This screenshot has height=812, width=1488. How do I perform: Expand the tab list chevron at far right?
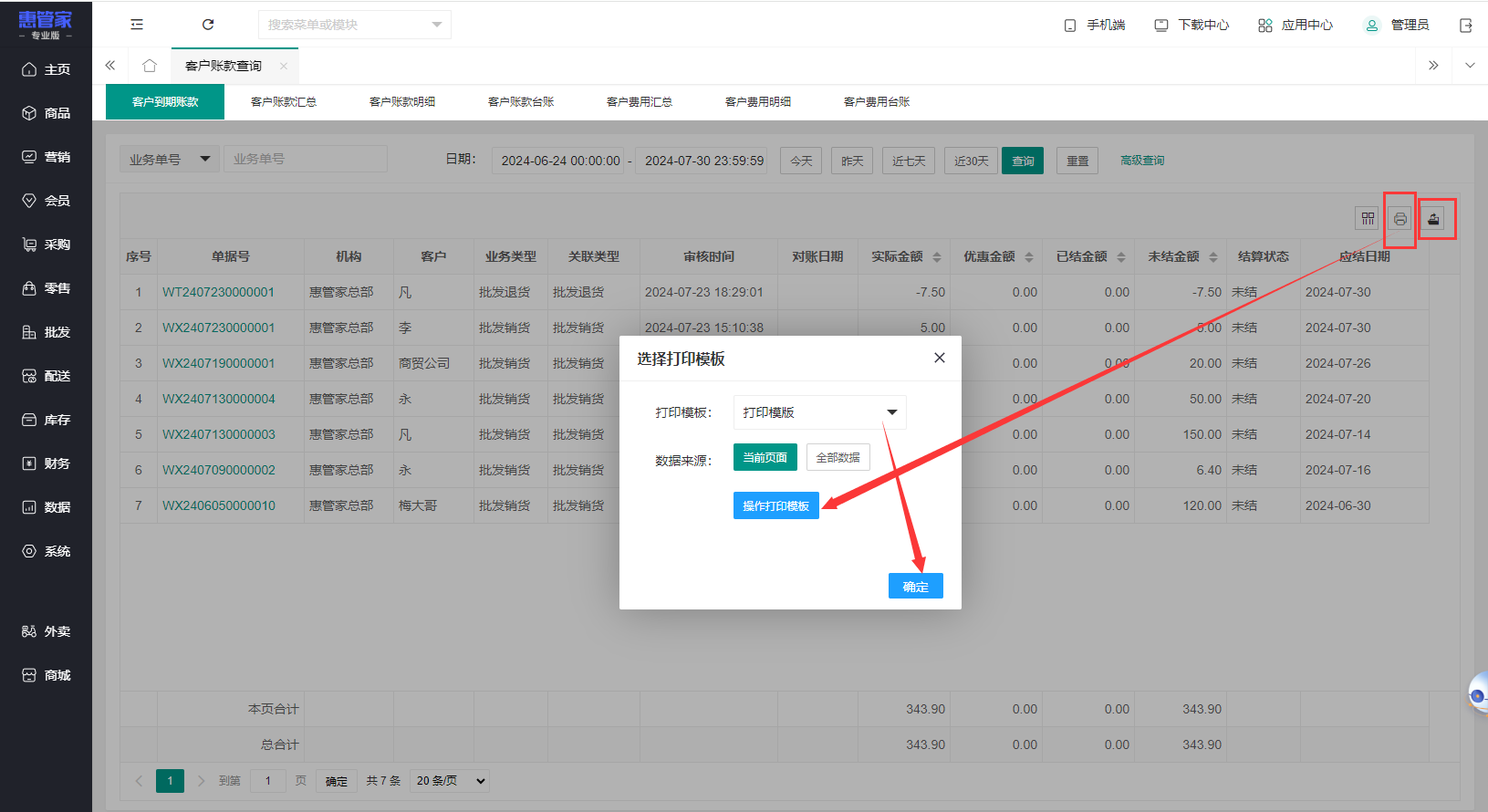[x=1470, y=66]
